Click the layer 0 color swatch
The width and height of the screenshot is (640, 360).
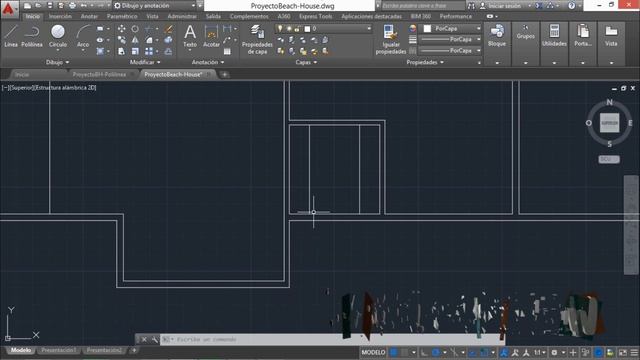coord(307,29)
